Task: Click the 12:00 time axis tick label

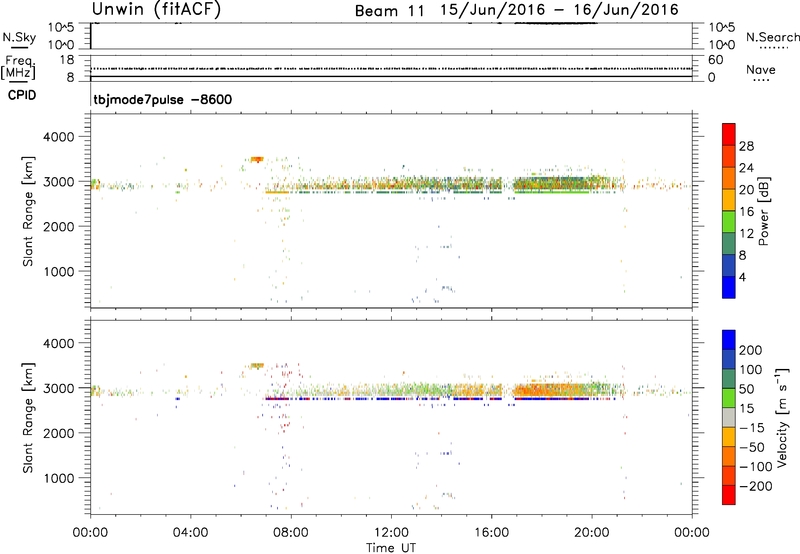Action: click(x=391, y=533)
